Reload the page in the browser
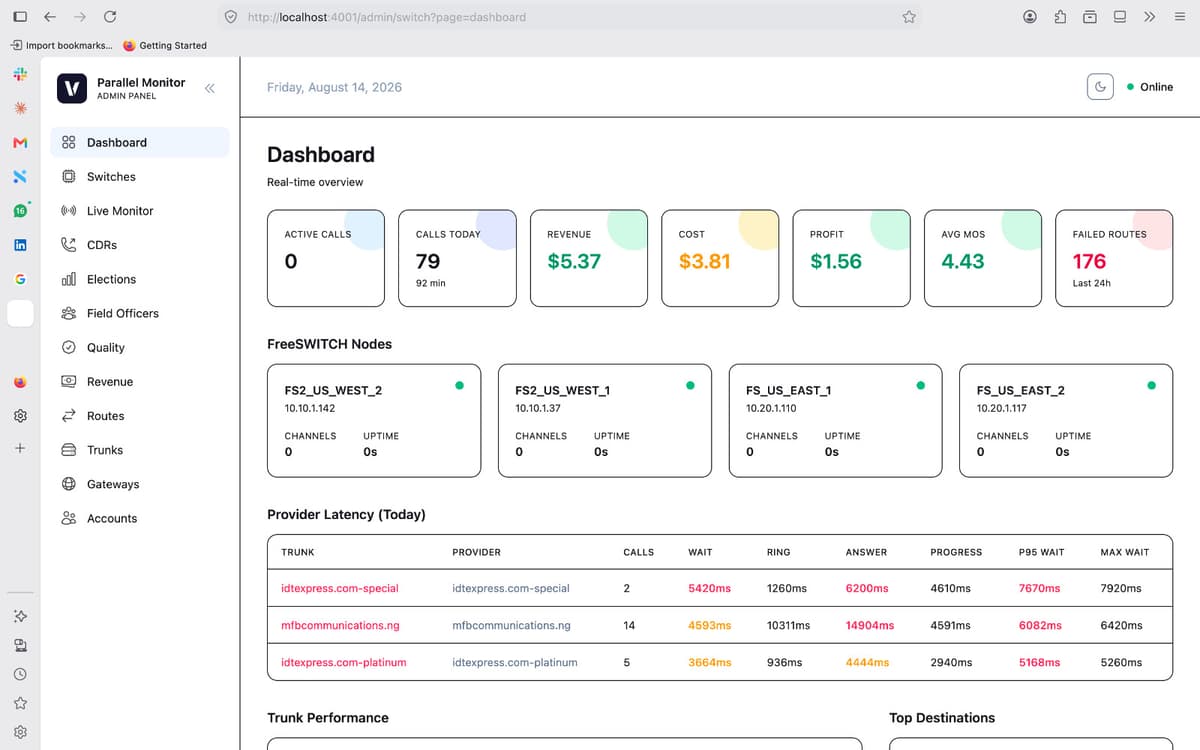The image size is (1200, 750). pos(110,17)
